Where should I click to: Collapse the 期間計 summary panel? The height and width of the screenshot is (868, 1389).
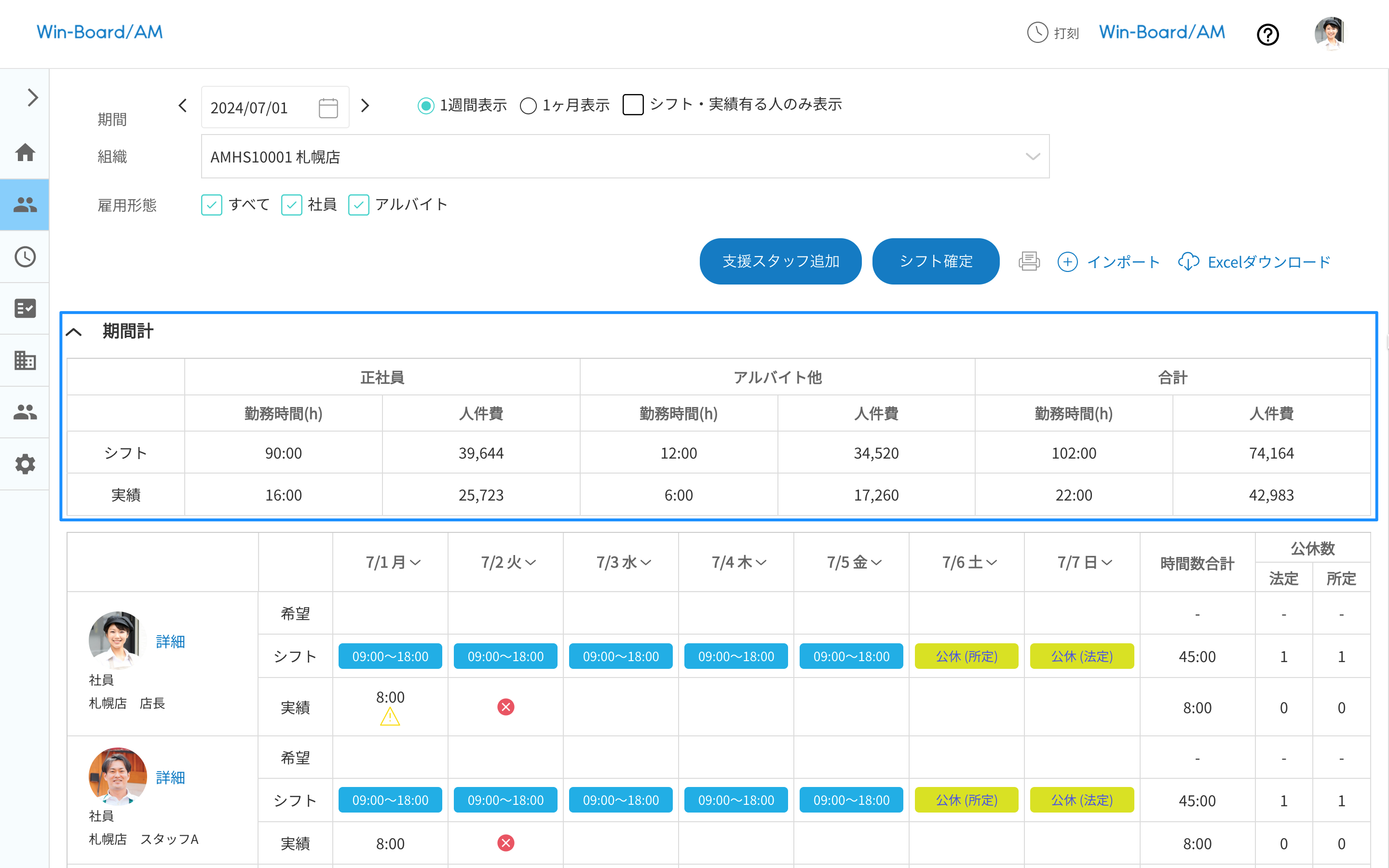(75, 332)
